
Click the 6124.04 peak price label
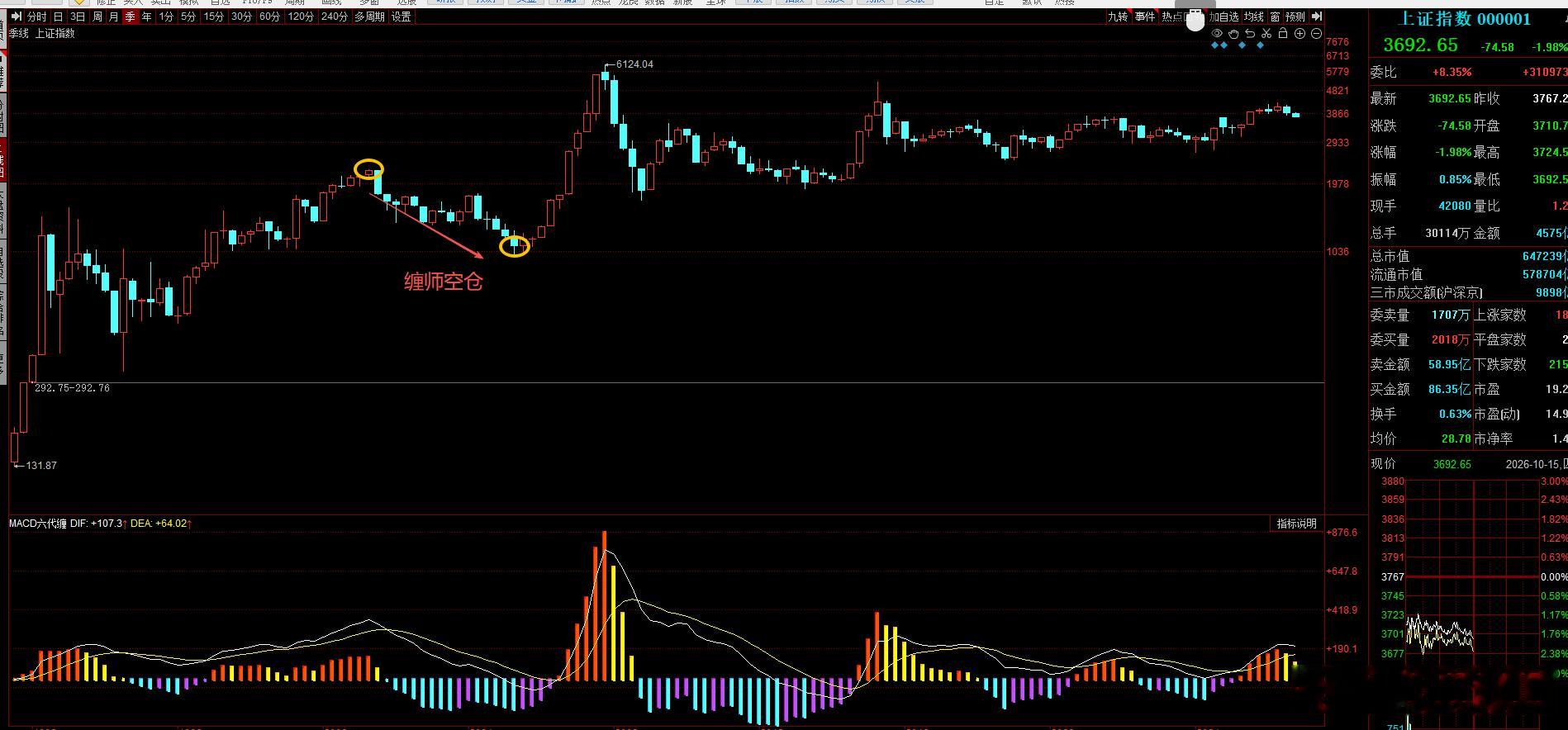[634, 64]
